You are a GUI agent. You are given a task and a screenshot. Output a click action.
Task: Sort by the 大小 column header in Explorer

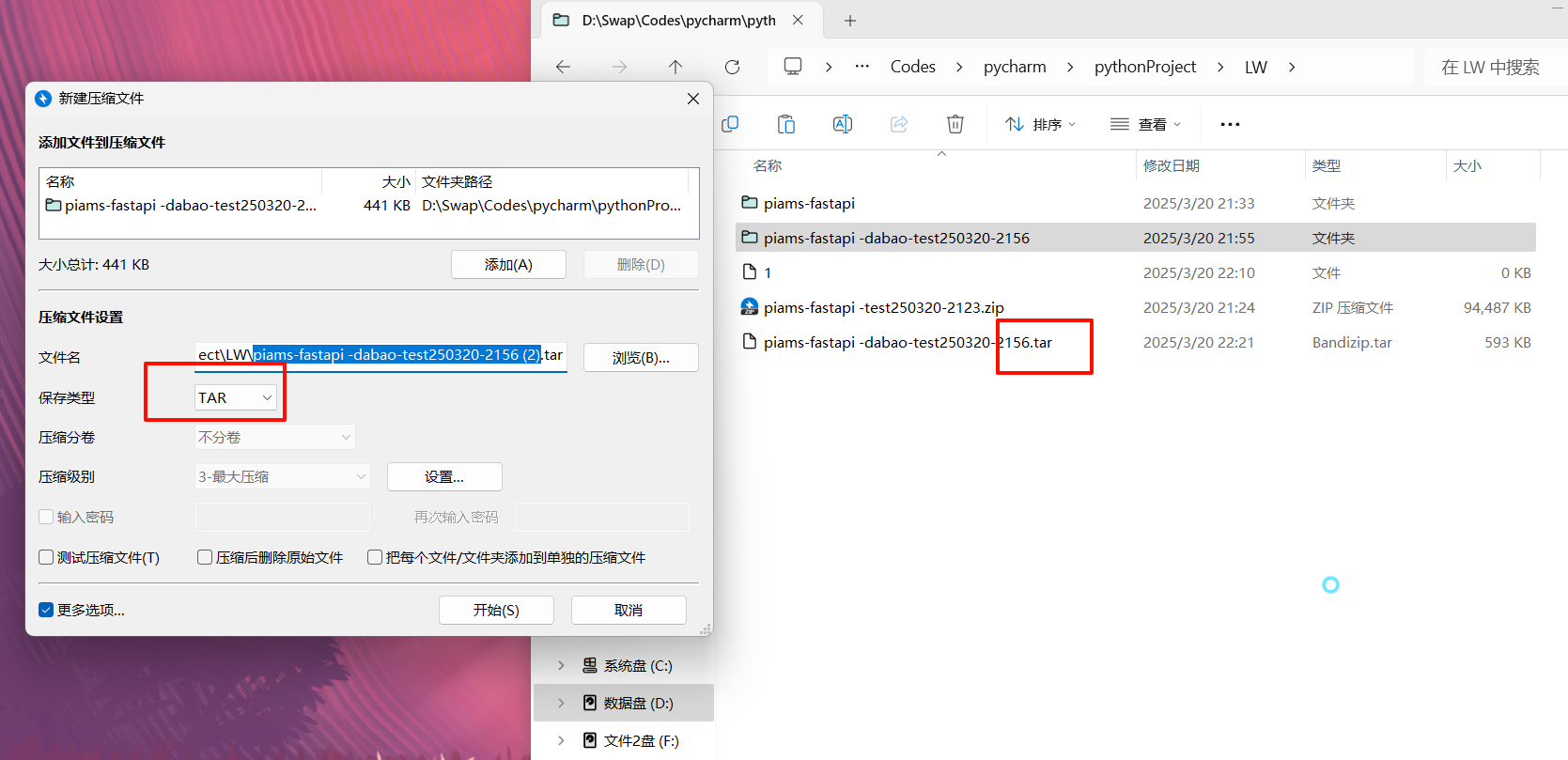[x=1467, y=166]
